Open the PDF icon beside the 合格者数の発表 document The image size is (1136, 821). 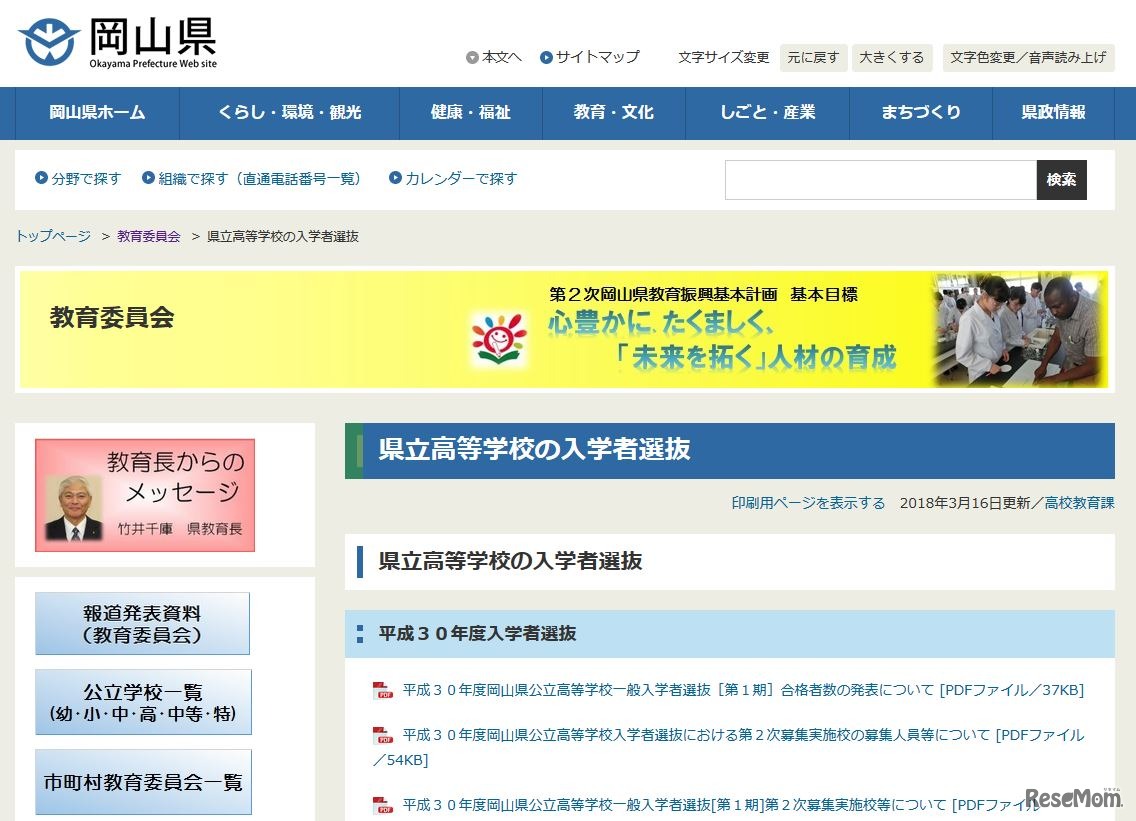point(383,689)
